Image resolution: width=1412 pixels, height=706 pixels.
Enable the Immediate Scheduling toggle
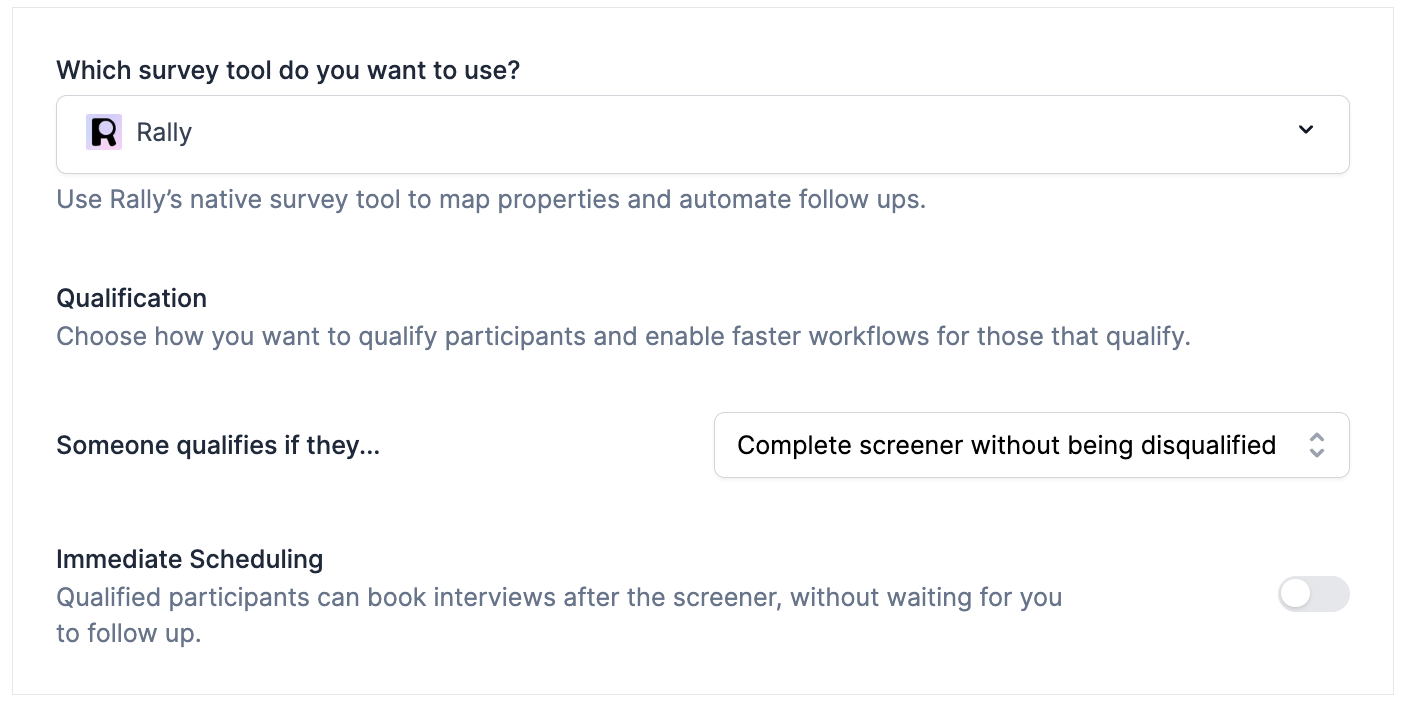pos(1313,595)
